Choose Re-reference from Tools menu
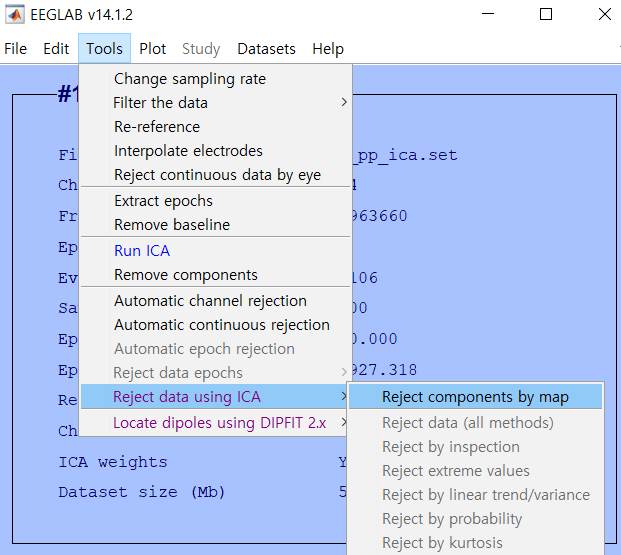 tap(216, 127)
